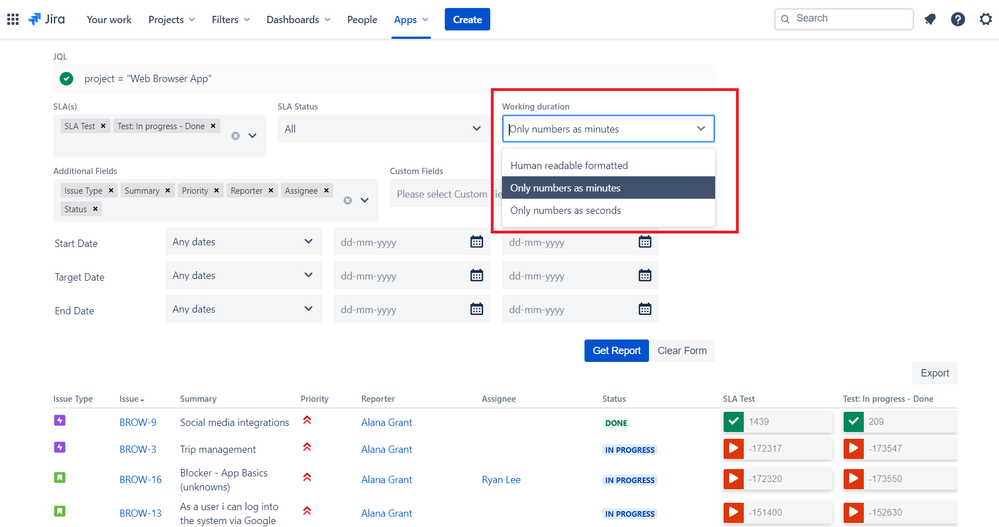Select Human readable formatted option

tap(608, 165)
